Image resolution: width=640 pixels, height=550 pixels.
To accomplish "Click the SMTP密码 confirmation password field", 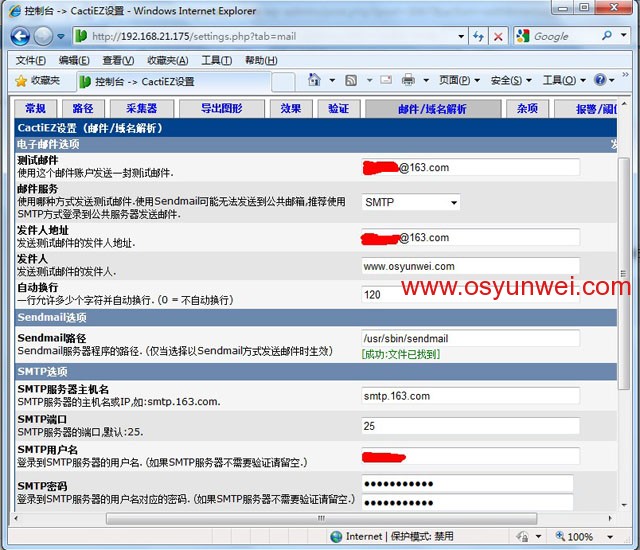I will click(467, 502).
